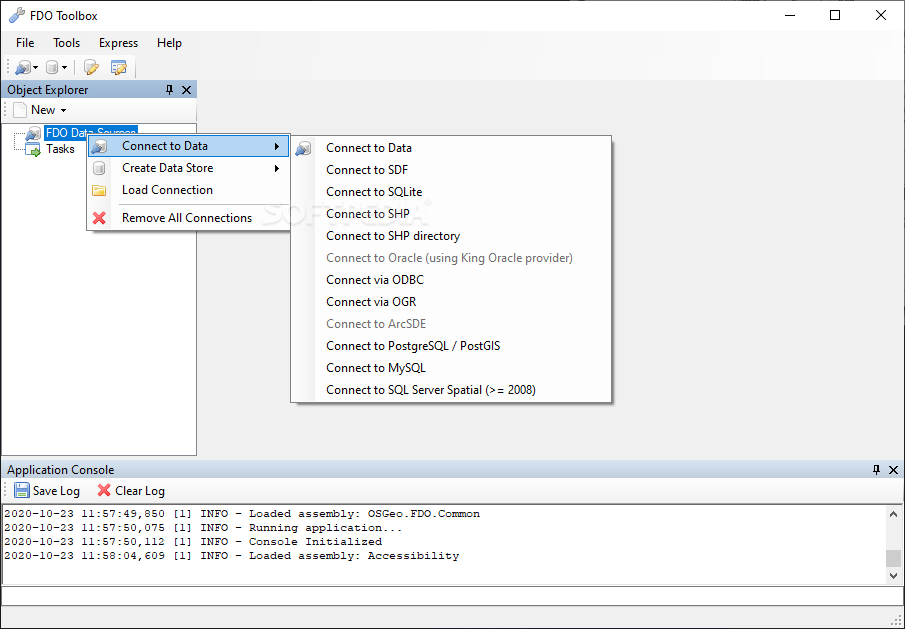
Task: Click the FDO Data Sources tree icon
Action: tap(33, 133)
